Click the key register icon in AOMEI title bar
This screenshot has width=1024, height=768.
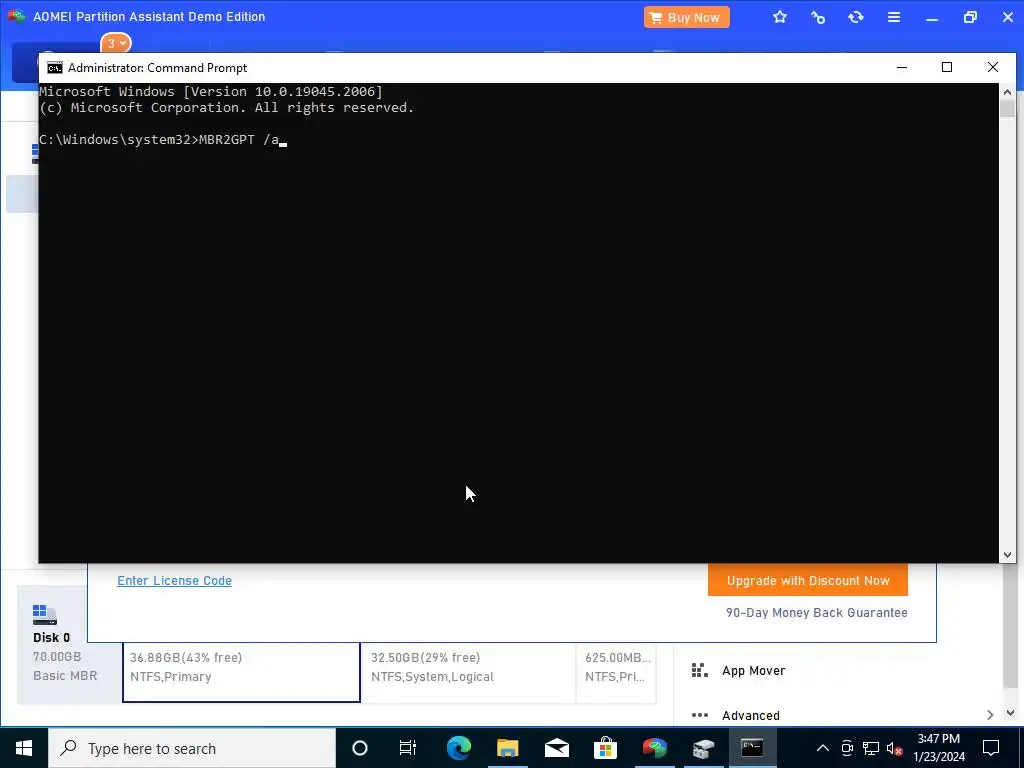click(818, 18)
